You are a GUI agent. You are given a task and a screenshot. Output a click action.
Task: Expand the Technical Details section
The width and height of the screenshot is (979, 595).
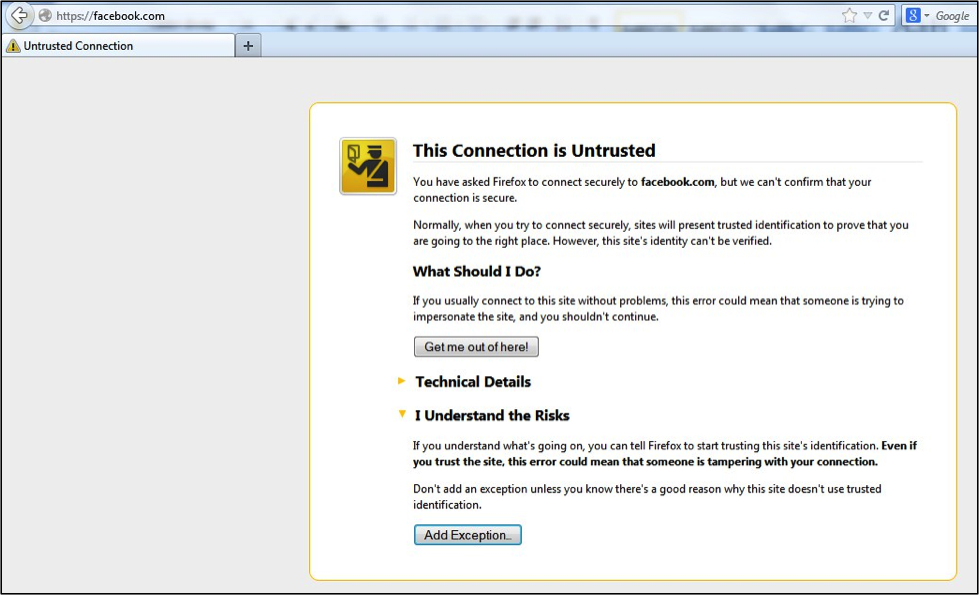pyautogui.click(x=465, y=381)
